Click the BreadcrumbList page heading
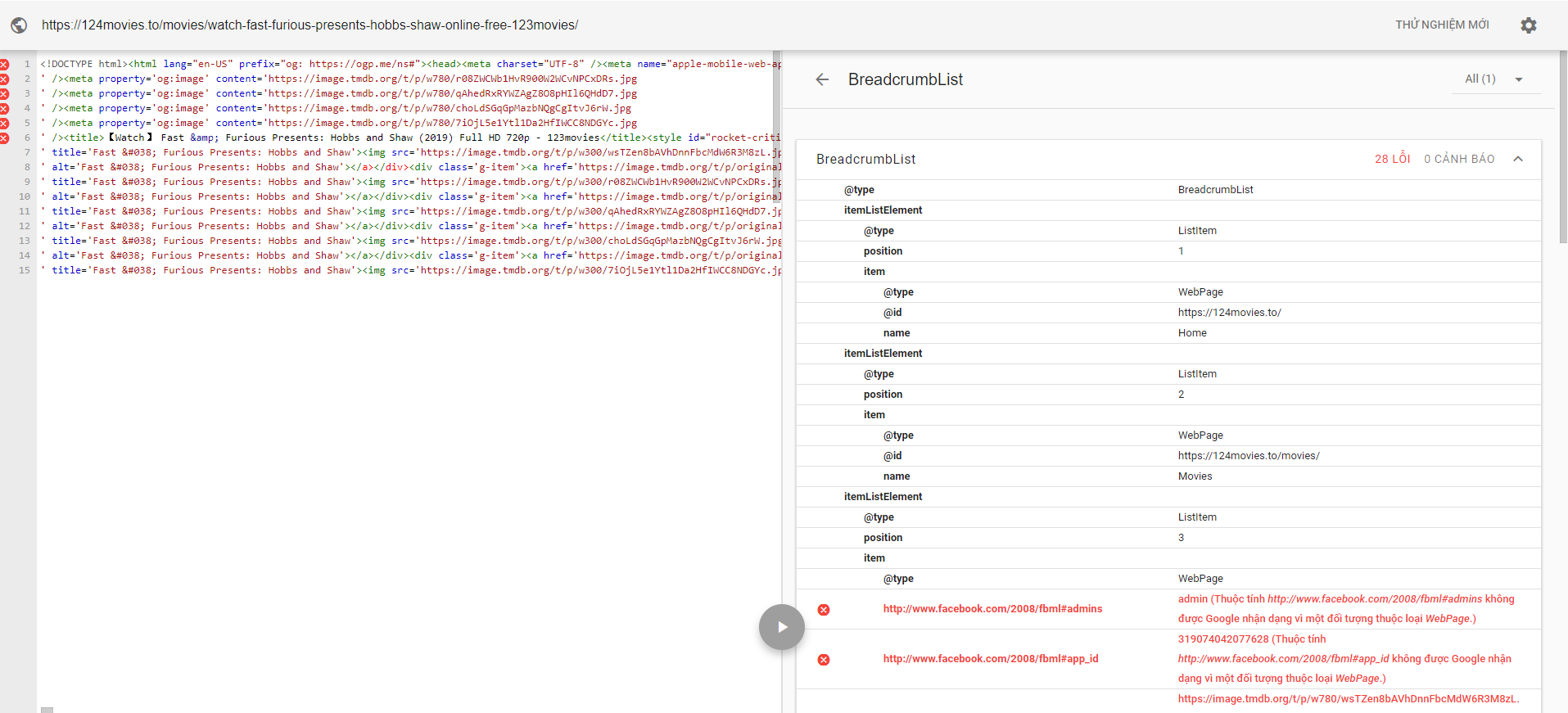This screenshot has width=1568, height=713. [x=905, y=79]
